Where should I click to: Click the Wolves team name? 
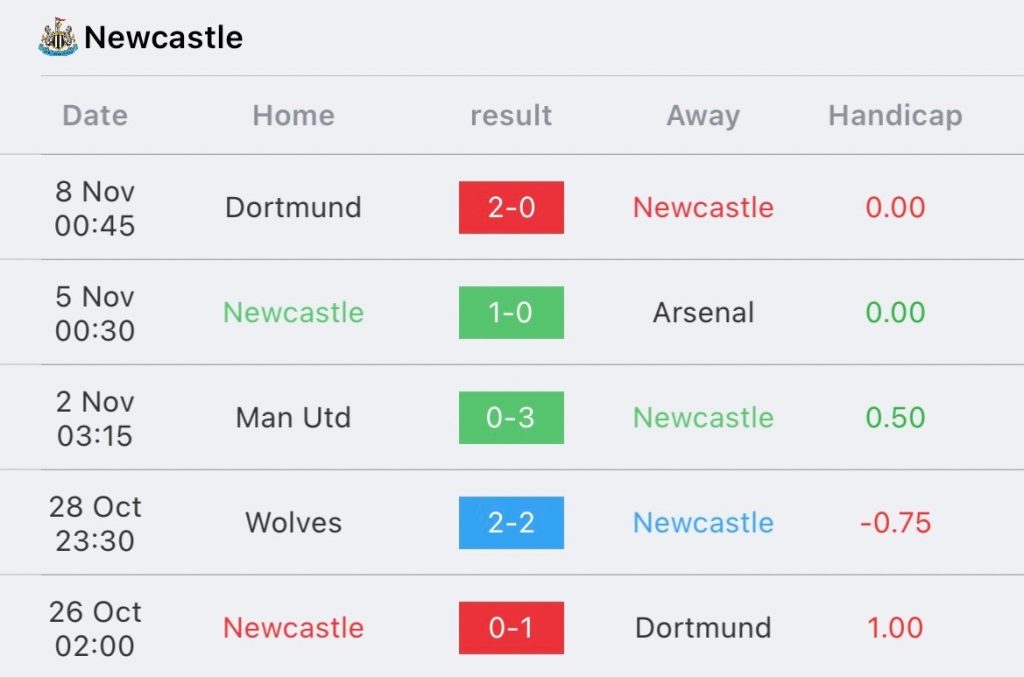(293, 523)
